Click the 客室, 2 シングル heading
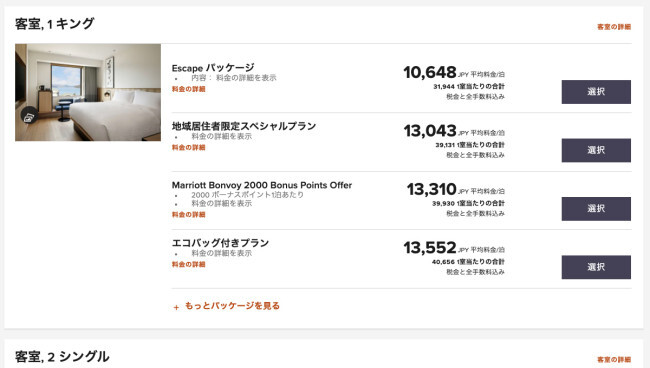Image resolution: width=650 pixels, height=368 pixels. tap(62, 357)
